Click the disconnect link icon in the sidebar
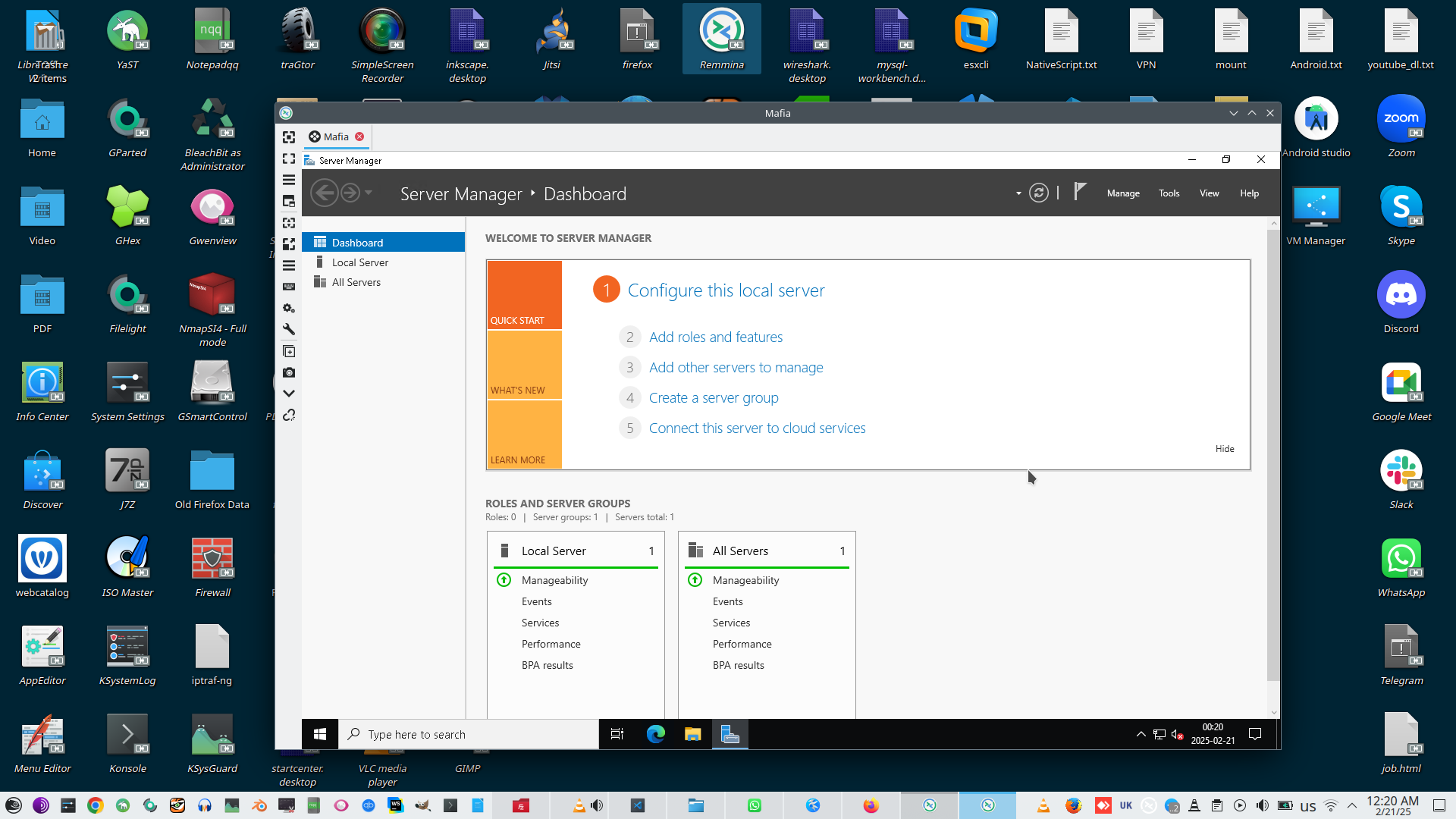This screenshot has width=1456, height=819. coord(289,415)
